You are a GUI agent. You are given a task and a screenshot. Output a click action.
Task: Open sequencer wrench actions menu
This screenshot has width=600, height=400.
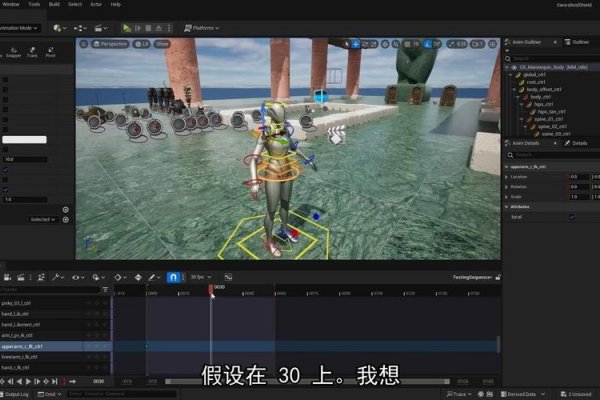tap(58, 278)
